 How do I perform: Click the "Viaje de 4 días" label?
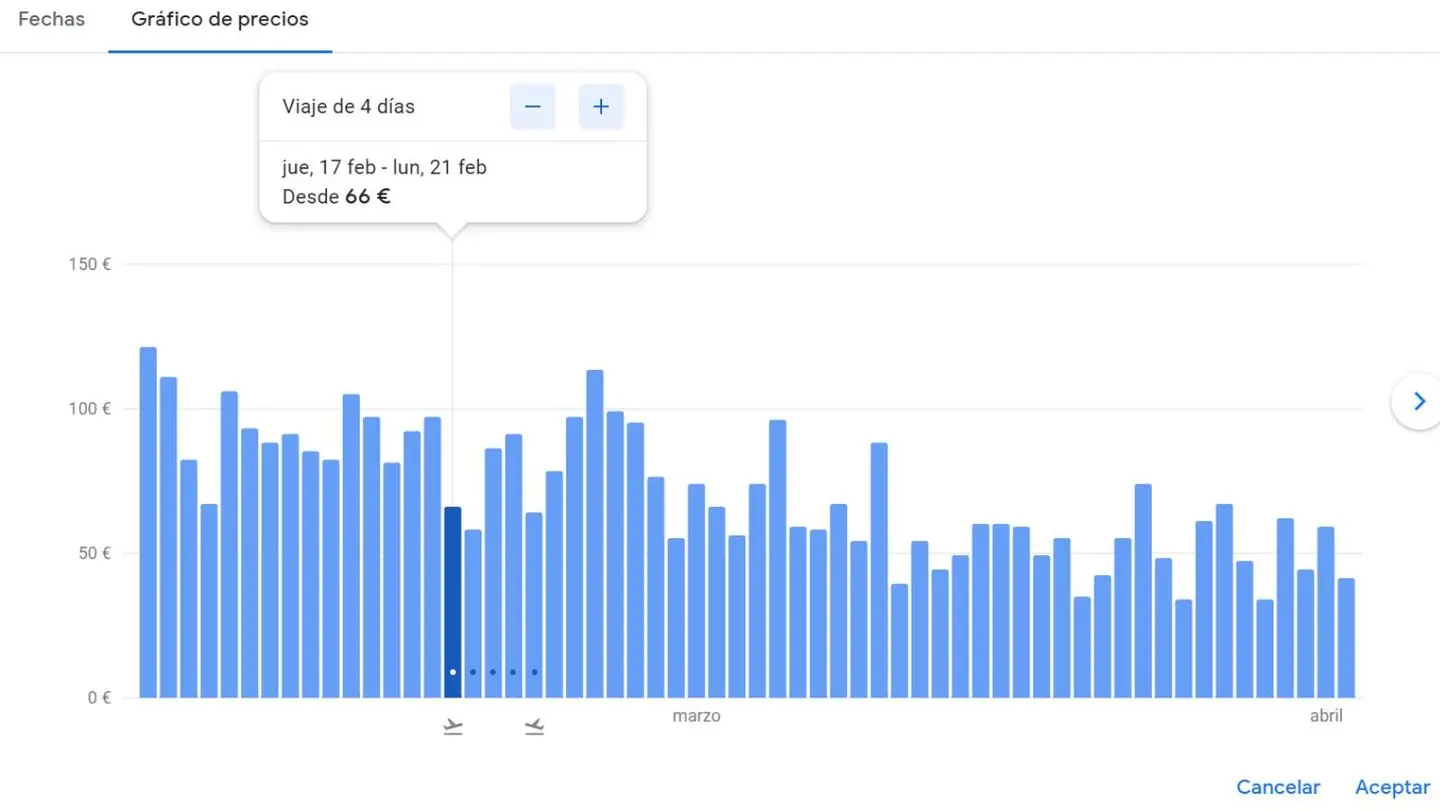click(x=348, y=107)
